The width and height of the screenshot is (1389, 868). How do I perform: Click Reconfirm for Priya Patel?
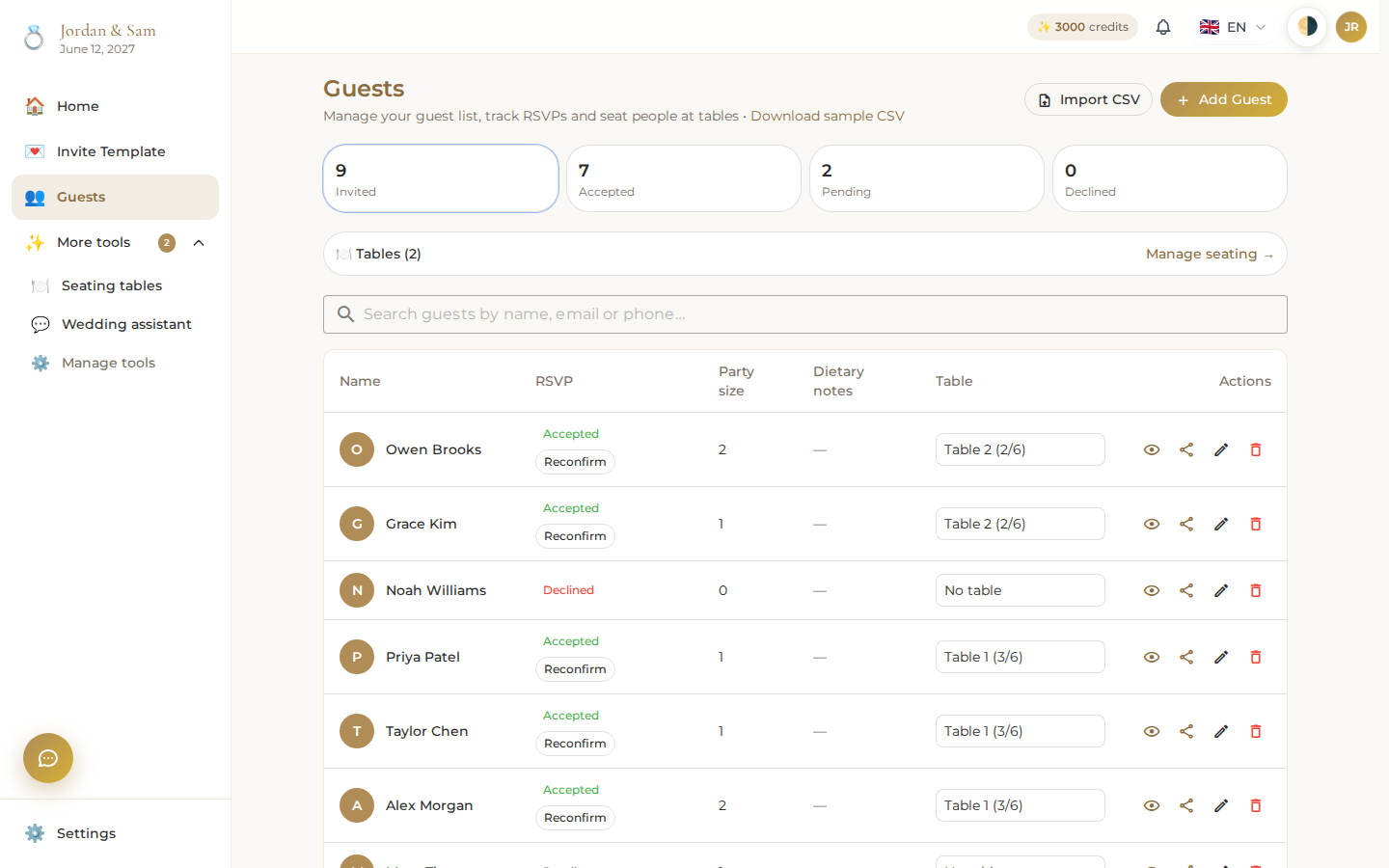tap(575, 669)
